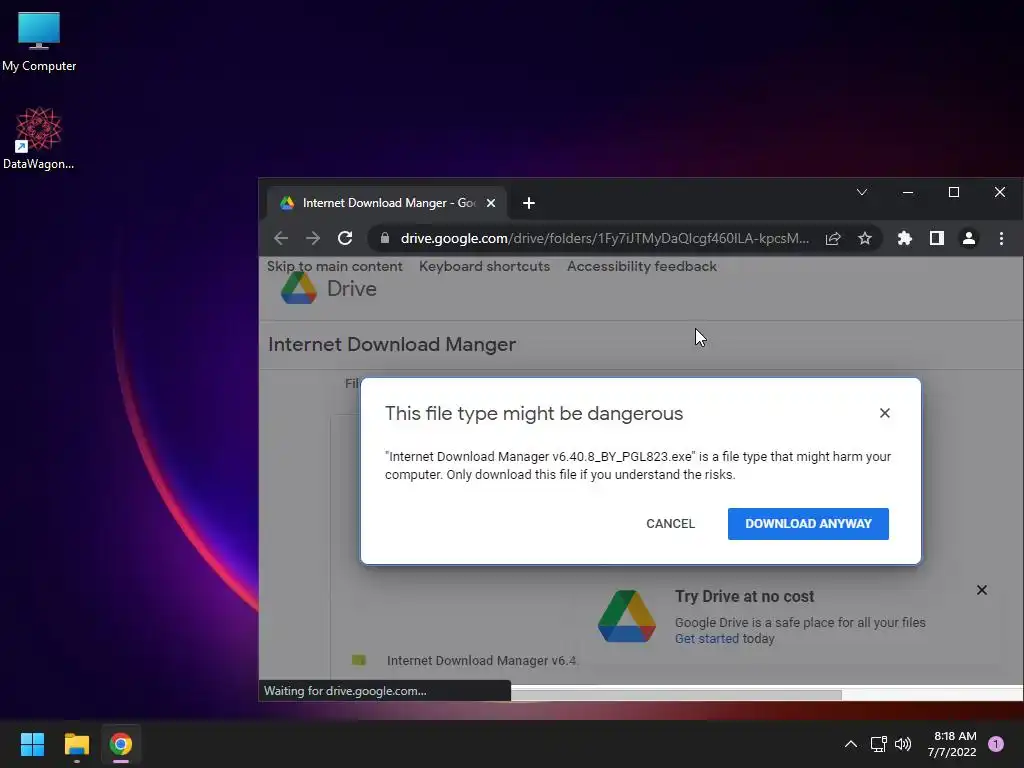The image size is (1024, 768).
Task: Click the drive.google.com address bar
Action: tap(604, 238)
